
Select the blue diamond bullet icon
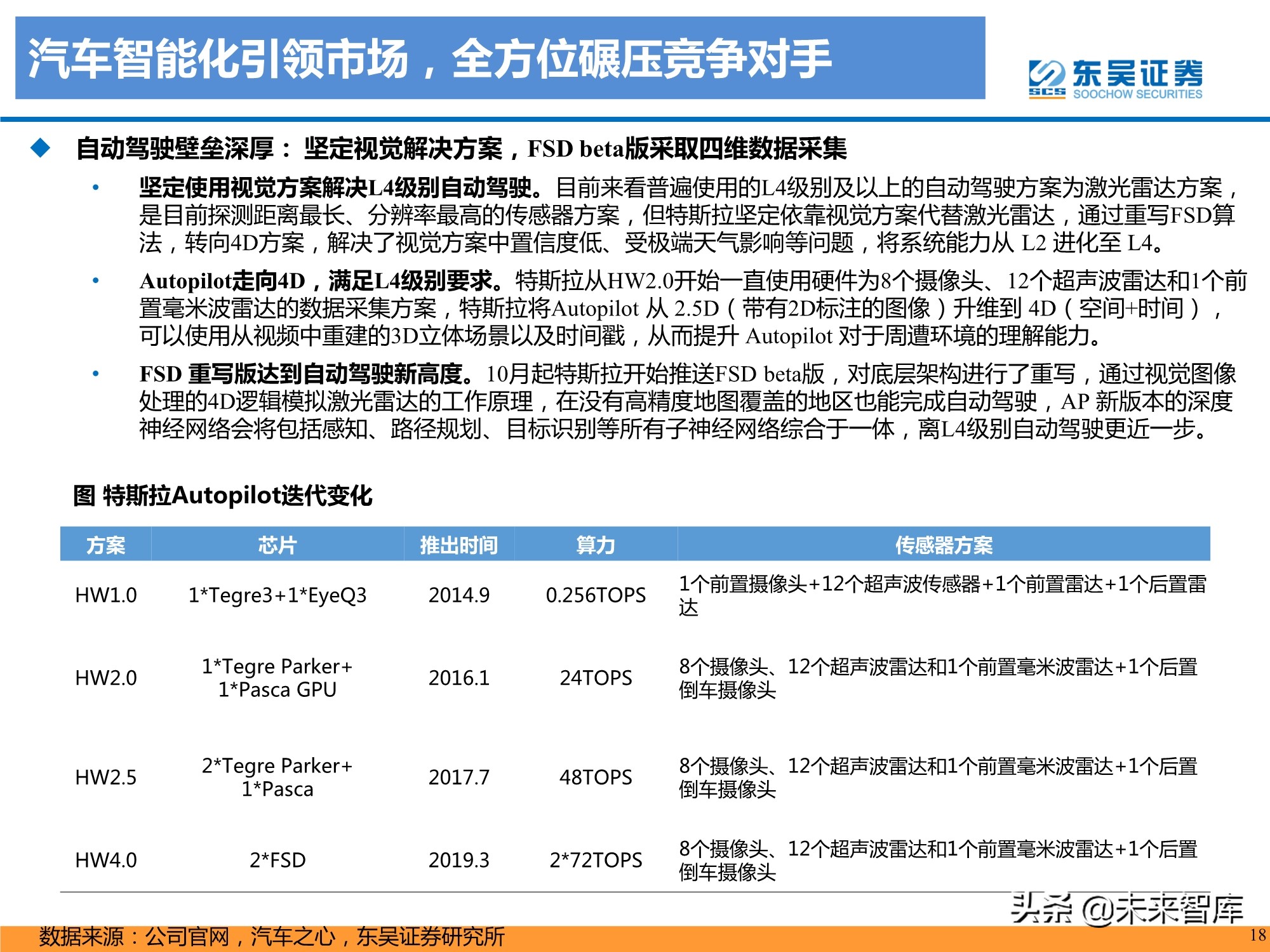[x=39, y=147]
